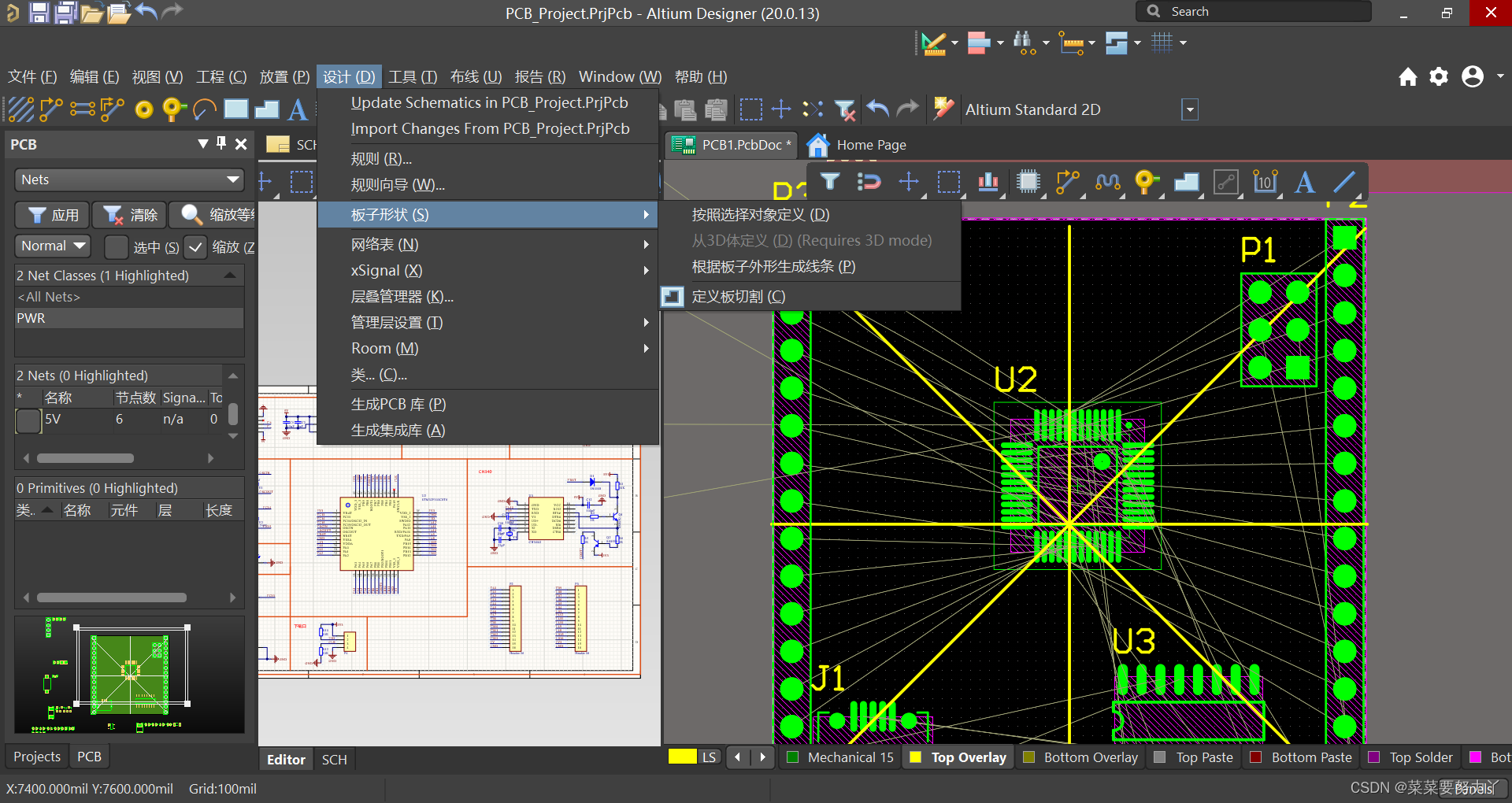The image size is (1512, 803).
Task: Click the Place Component chip icon in active bar
Action: [x=1028, y=183]
